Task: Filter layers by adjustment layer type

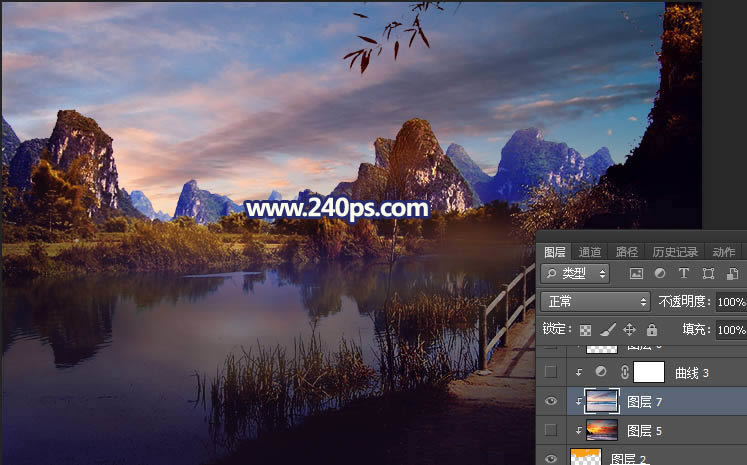Action: point(660,273)
